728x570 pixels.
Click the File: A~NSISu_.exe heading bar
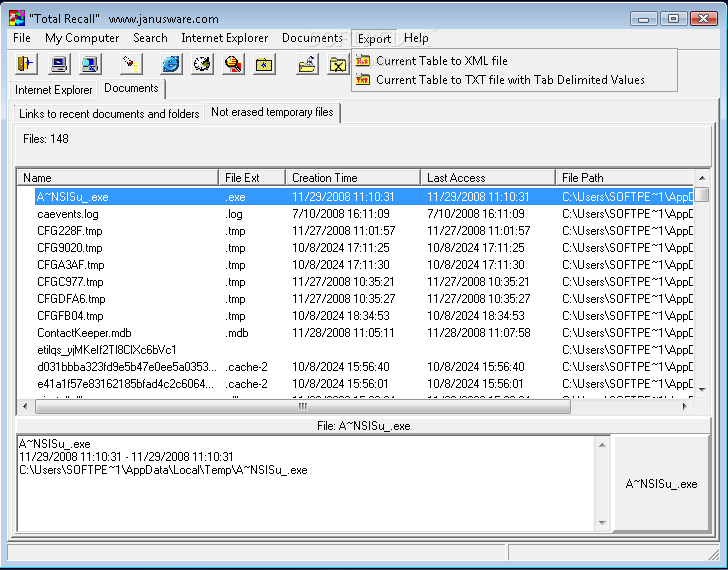coord(363,426)
